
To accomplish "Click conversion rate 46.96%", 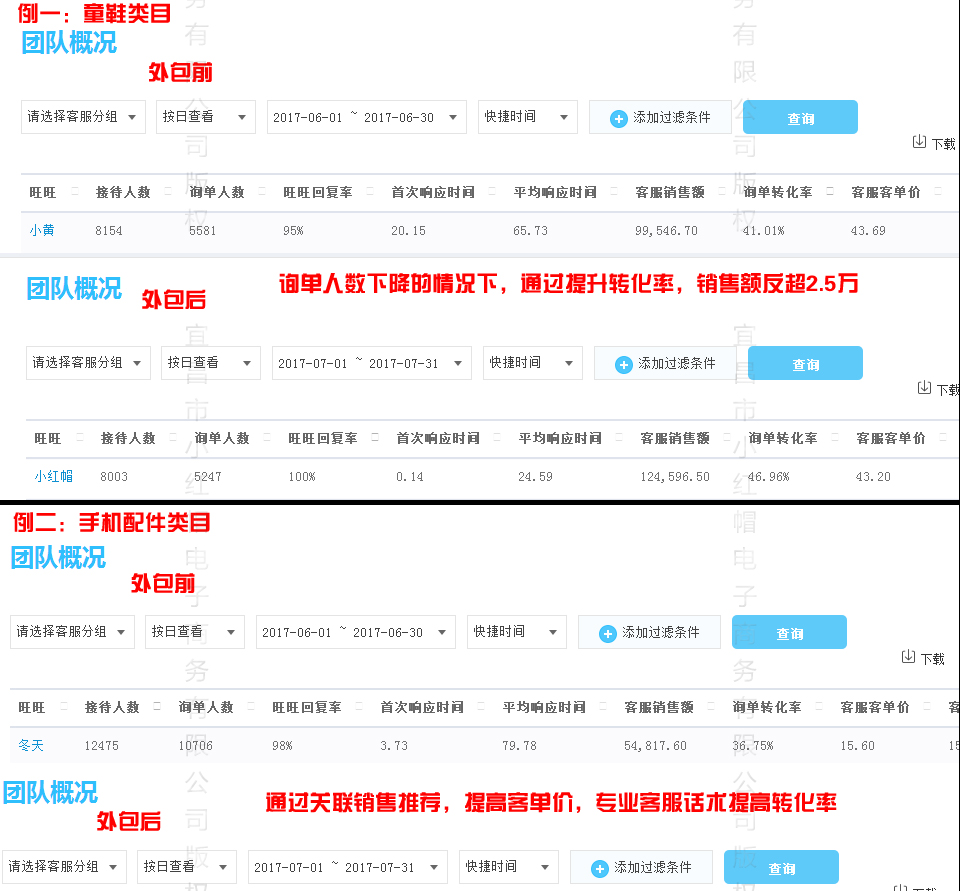I will click(768, 477).
